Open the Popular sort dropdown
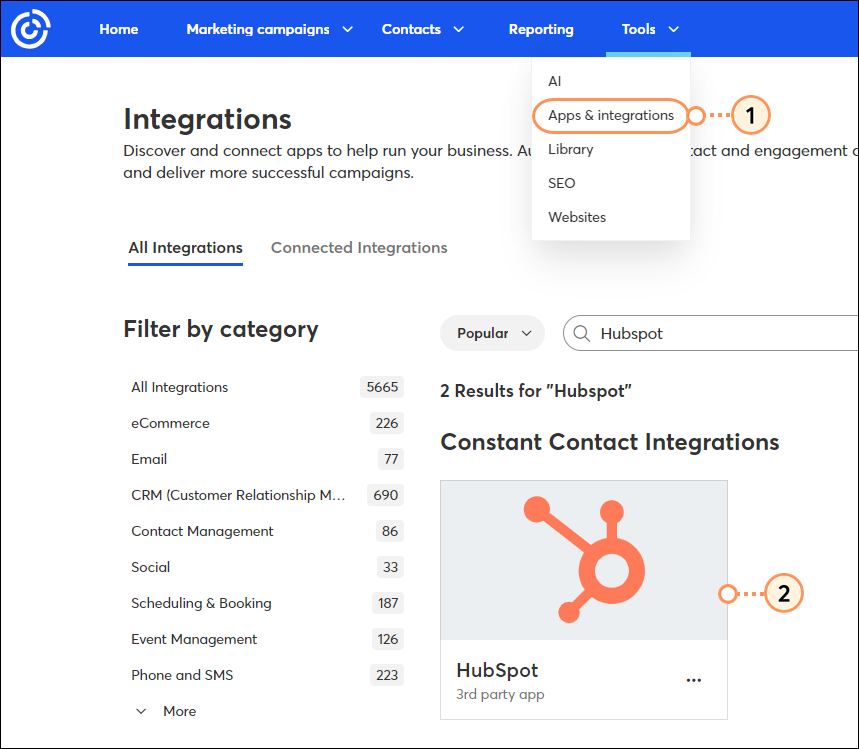This screenshot has width=859, height=749. coord(491,333)
